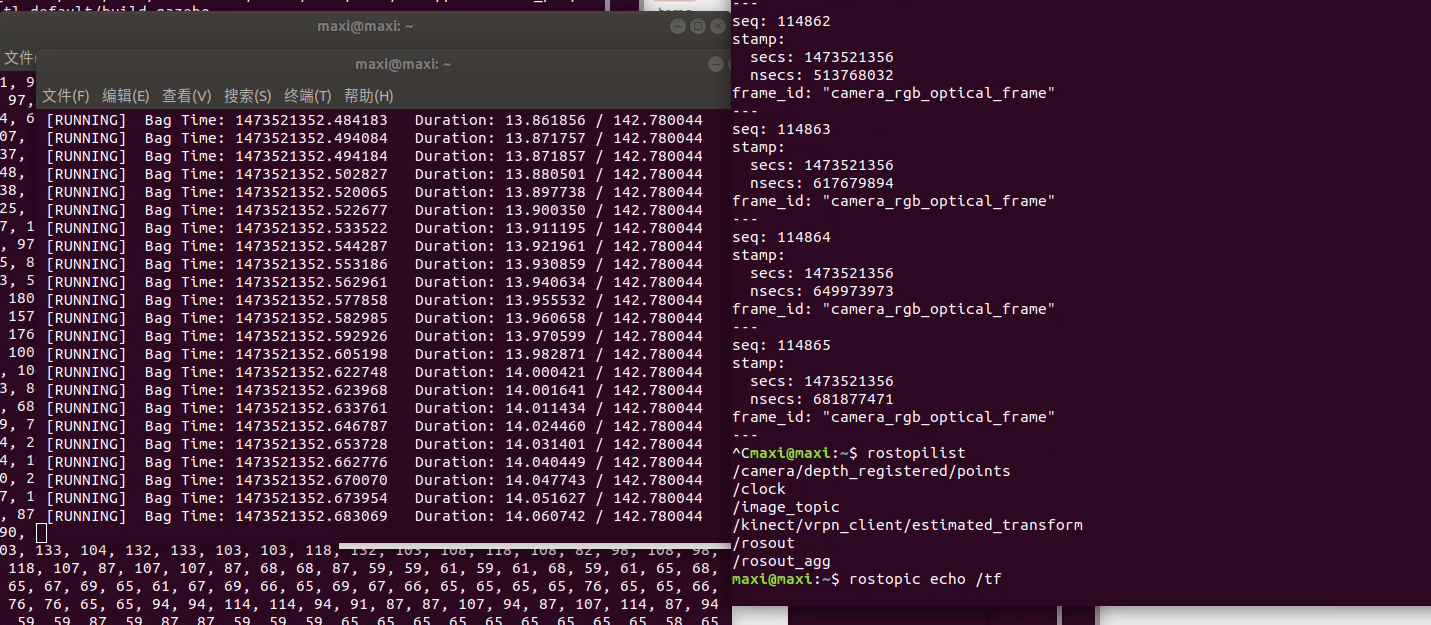Click Bag Time 1473521352.484183 row
Image resolution: width=1431 pixels, height=625 pixels.
pos(375,120)
